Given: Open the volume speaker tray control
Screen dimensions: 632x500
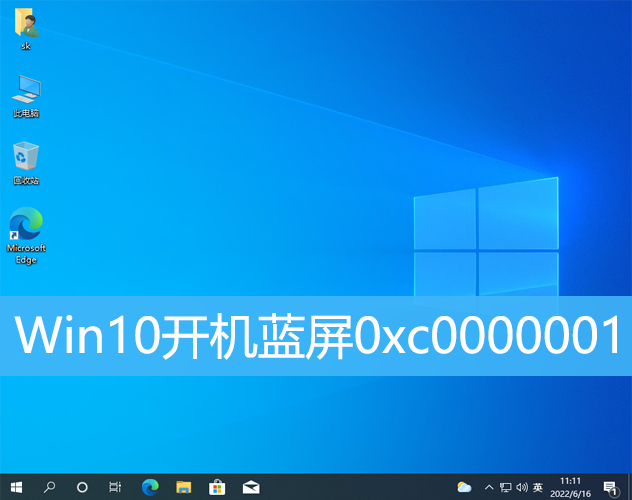Looking at the screenshot, I should (x=521, y=487).
